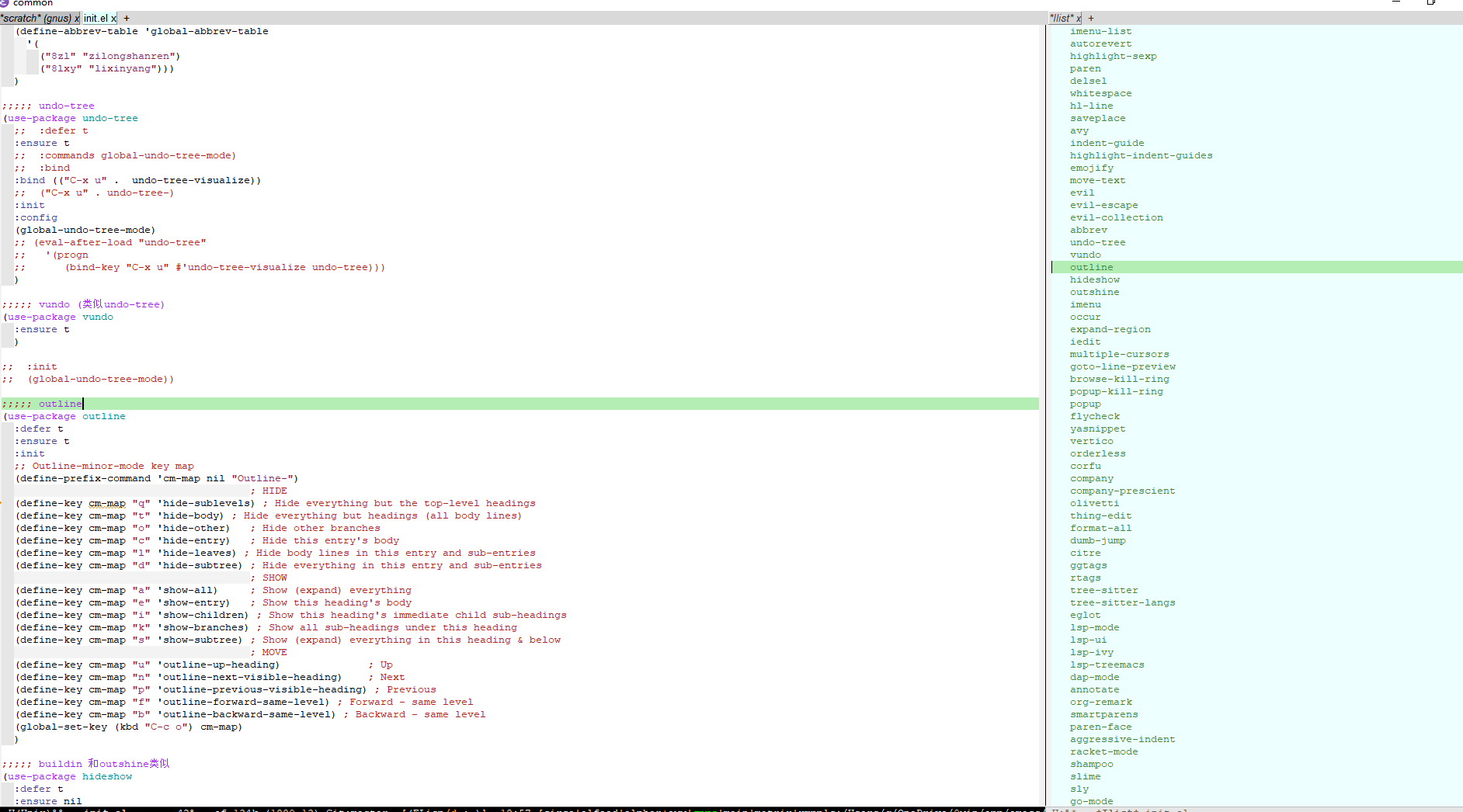Jump to hl-line in Ilist
The width and height of the screenshot is (1463, 812).
[x=1091, y=106]
